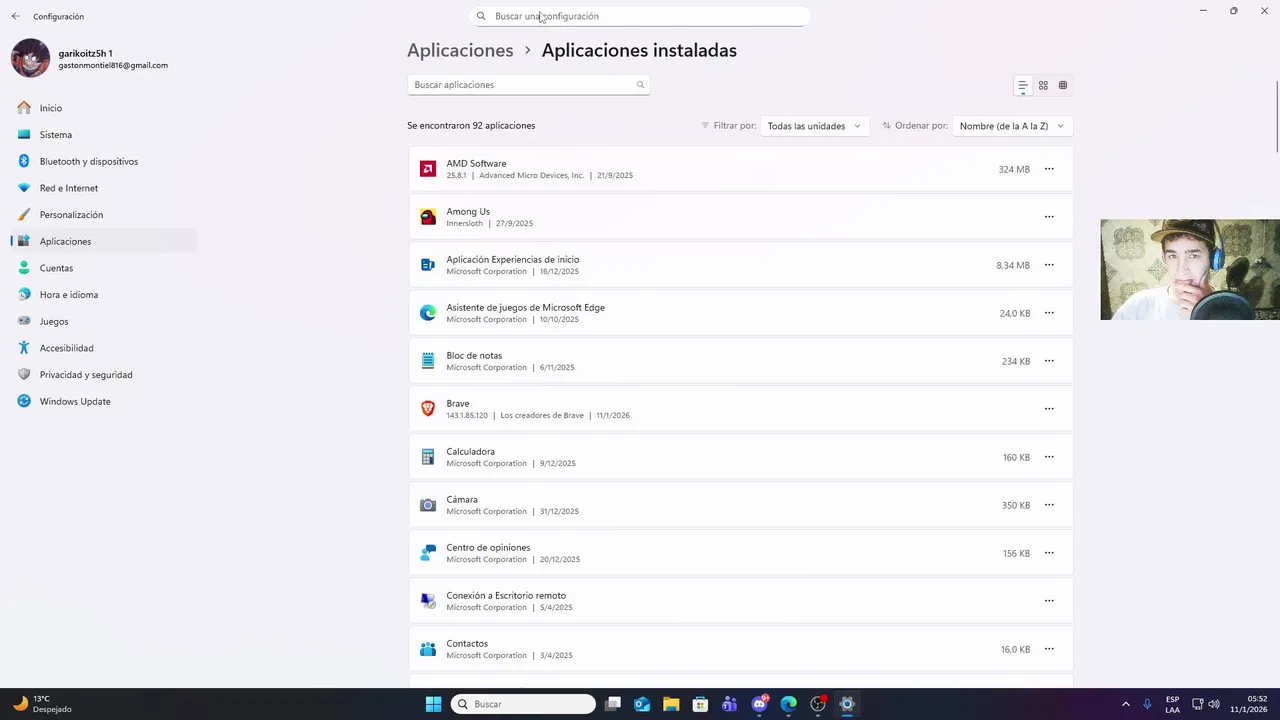This screenshot has width=1280, height=720.
Task: Click the microphone icon in system tray
Action: [1147, 704]
